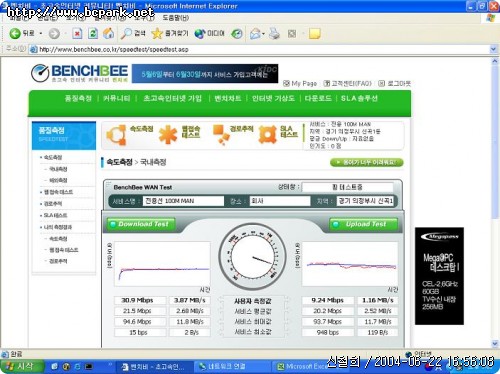Print the page with the printer icon
The height and width of the screenshot is (374, 500).
[274, 33]
